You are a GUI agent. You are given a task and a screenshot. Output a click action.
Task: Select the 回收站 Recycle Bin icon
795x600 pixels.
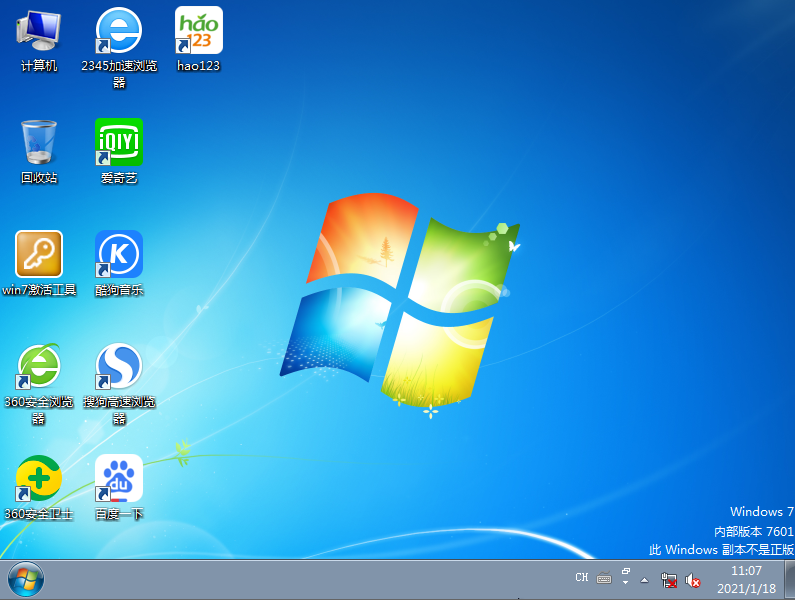click(39, 143)
